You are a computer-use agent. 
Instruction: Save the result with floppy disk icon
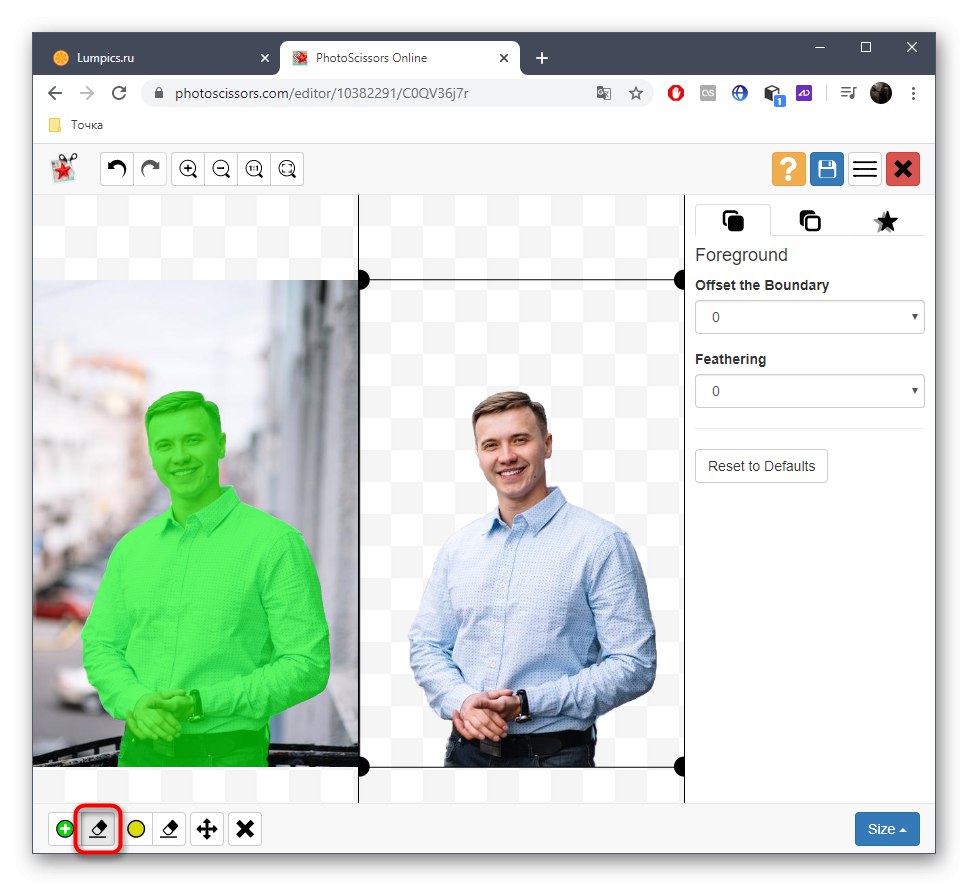[x=827, y=169]
